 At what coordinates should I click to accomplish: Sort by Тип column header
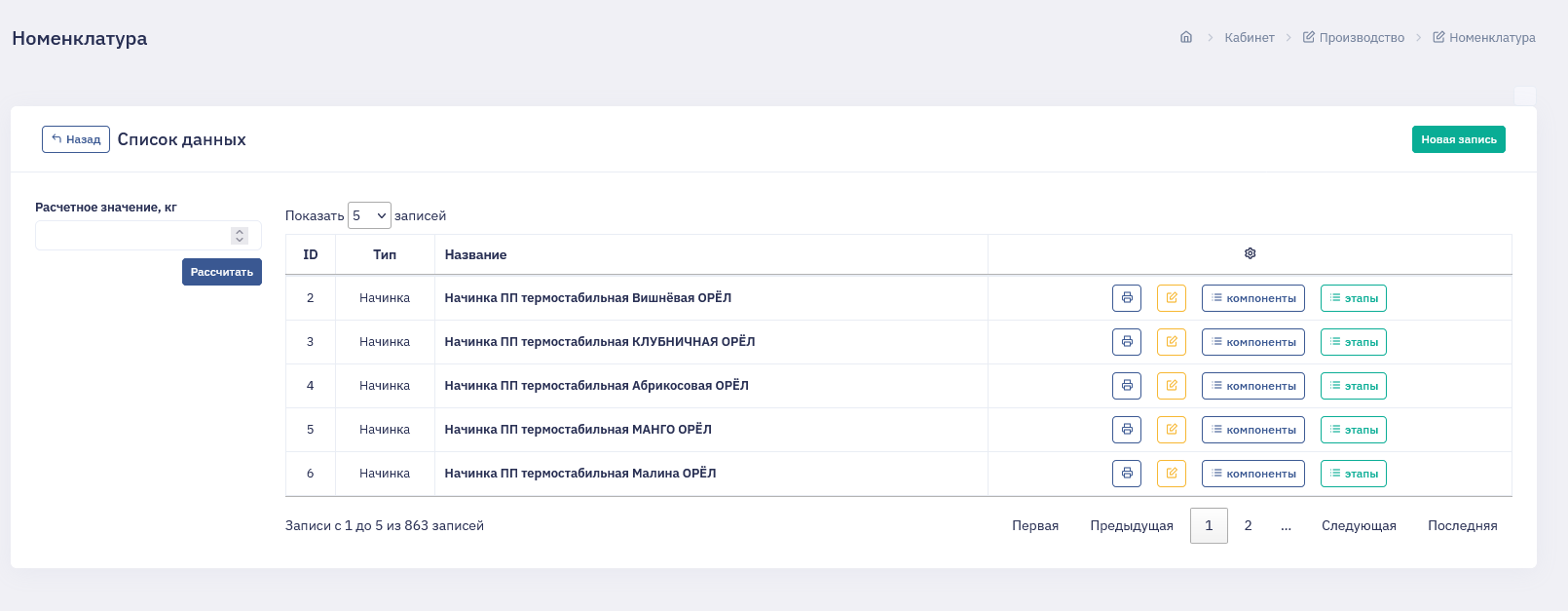coord(385,254)
